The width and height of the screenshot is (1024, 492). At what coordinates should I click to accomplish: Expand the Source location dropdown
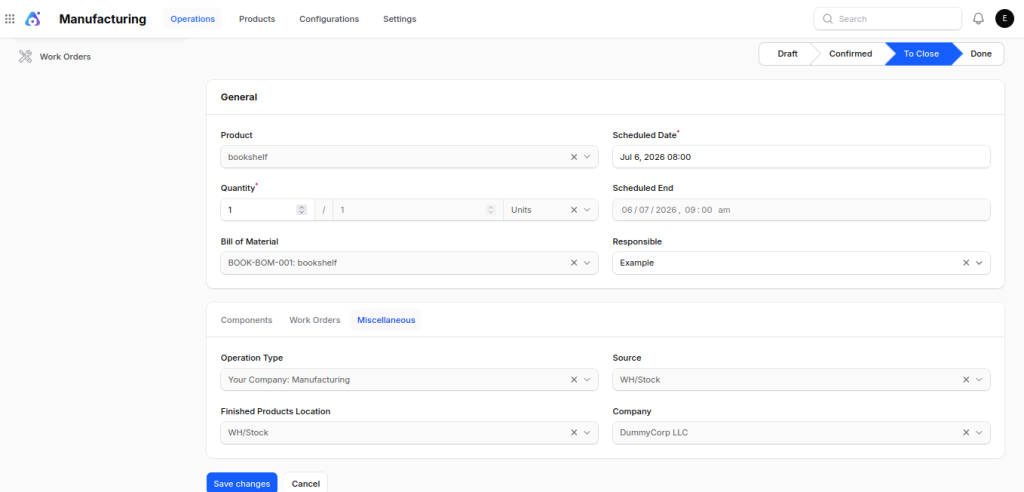click(979, 380)
